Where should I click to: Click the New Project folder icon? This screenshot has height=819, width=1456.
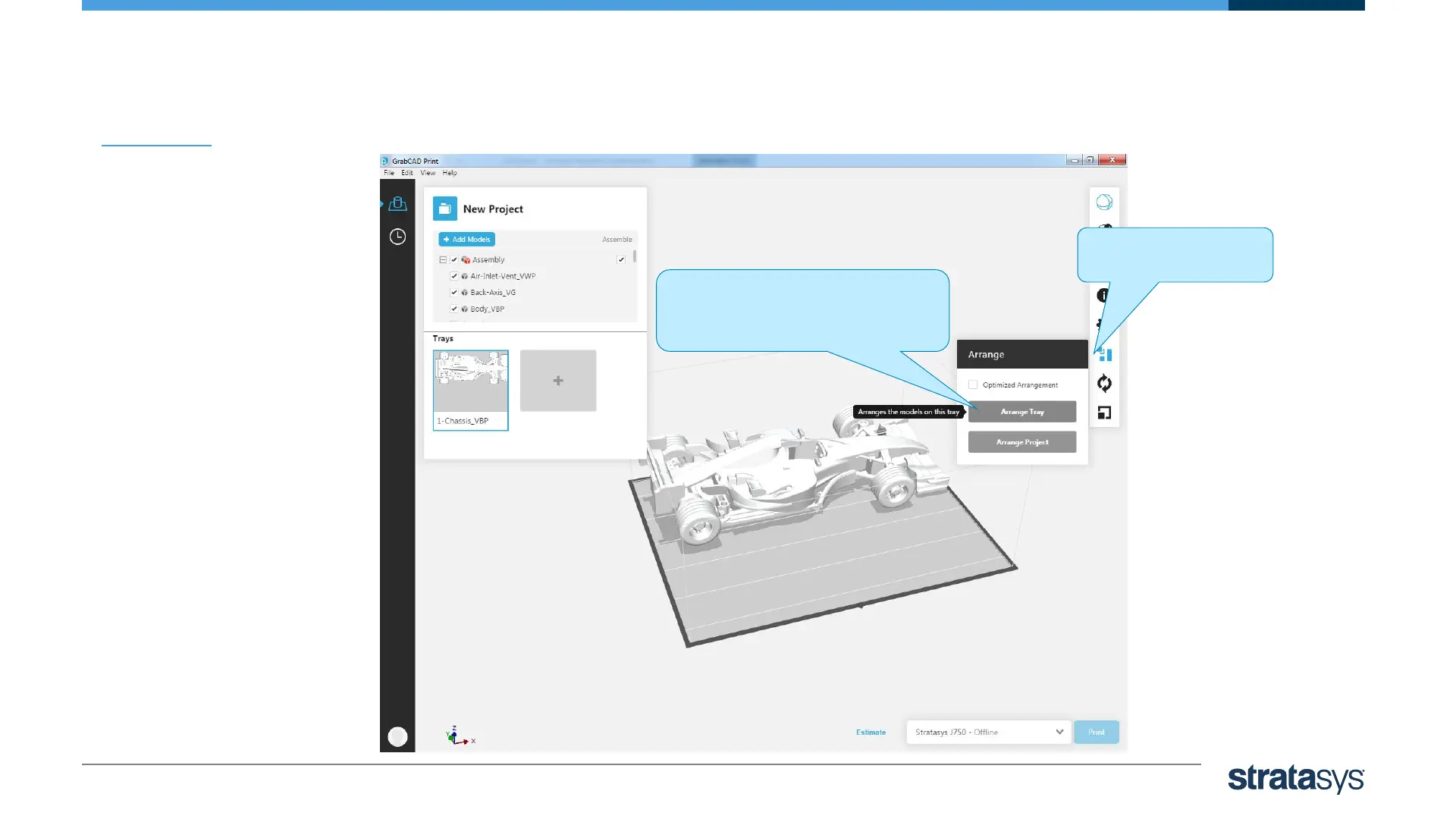coord(445,209)
